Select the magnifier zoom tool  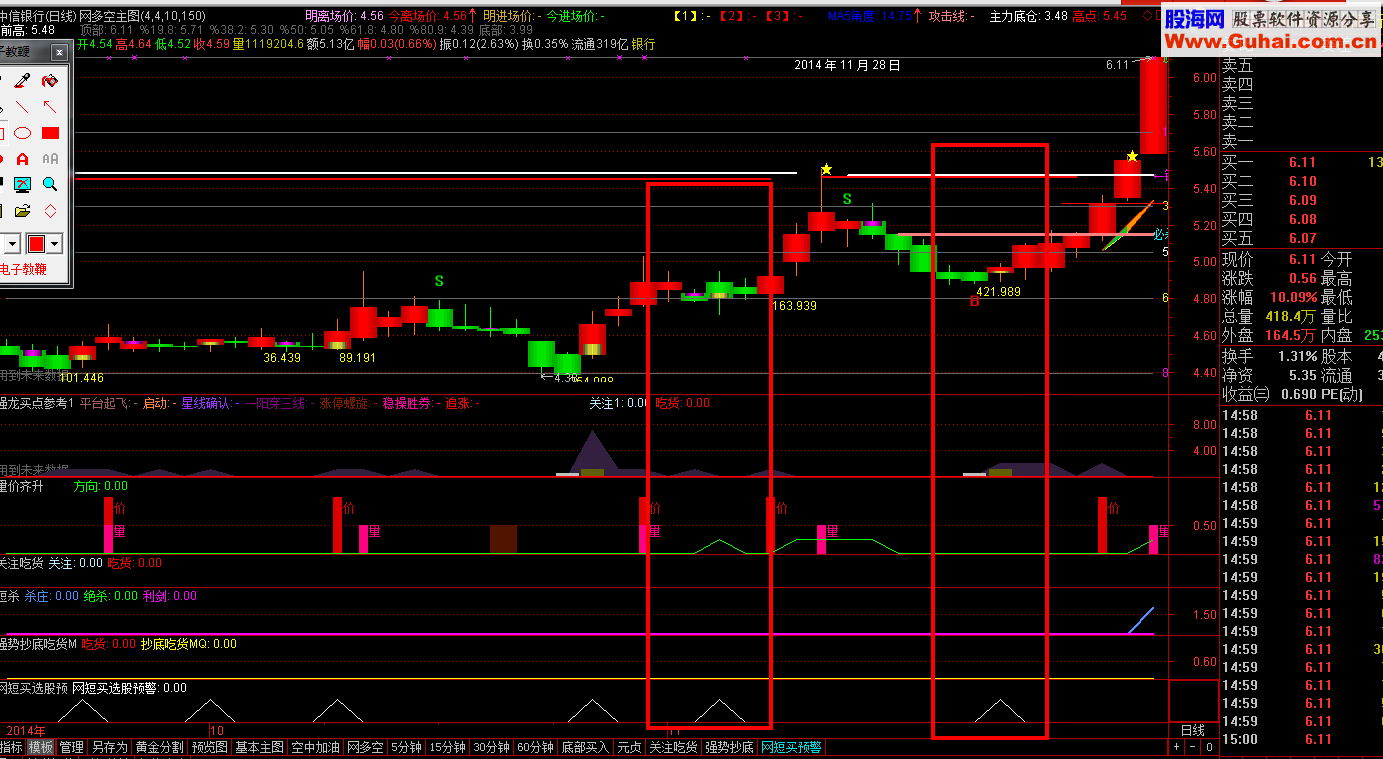(49, 185)
